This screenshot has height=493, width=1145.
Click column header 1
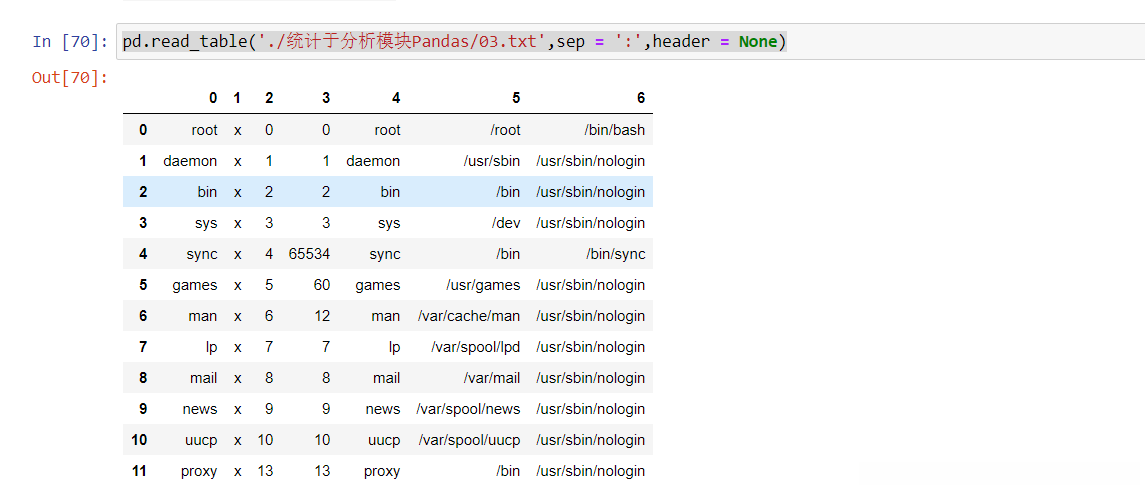point(237,98)
